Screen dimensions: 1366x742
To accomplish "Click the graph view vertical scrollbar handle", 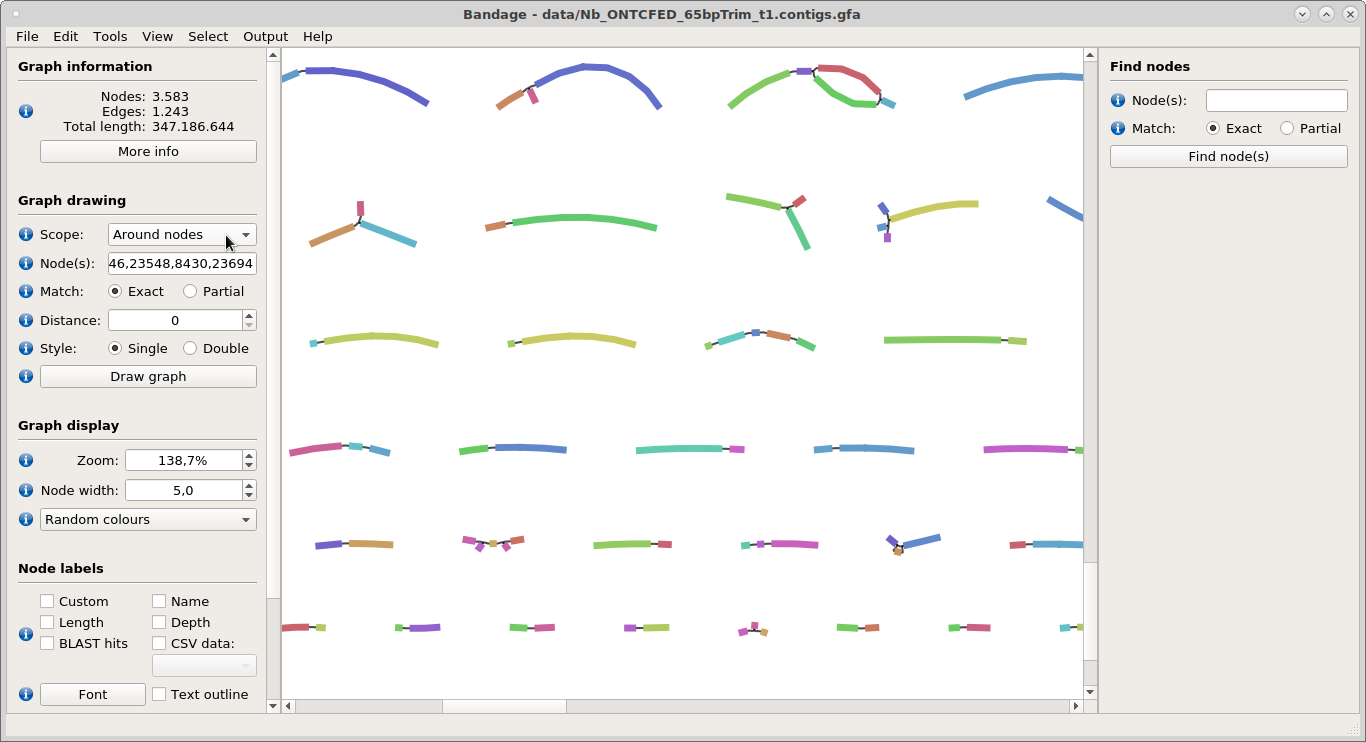I will tap(1090, 611).
